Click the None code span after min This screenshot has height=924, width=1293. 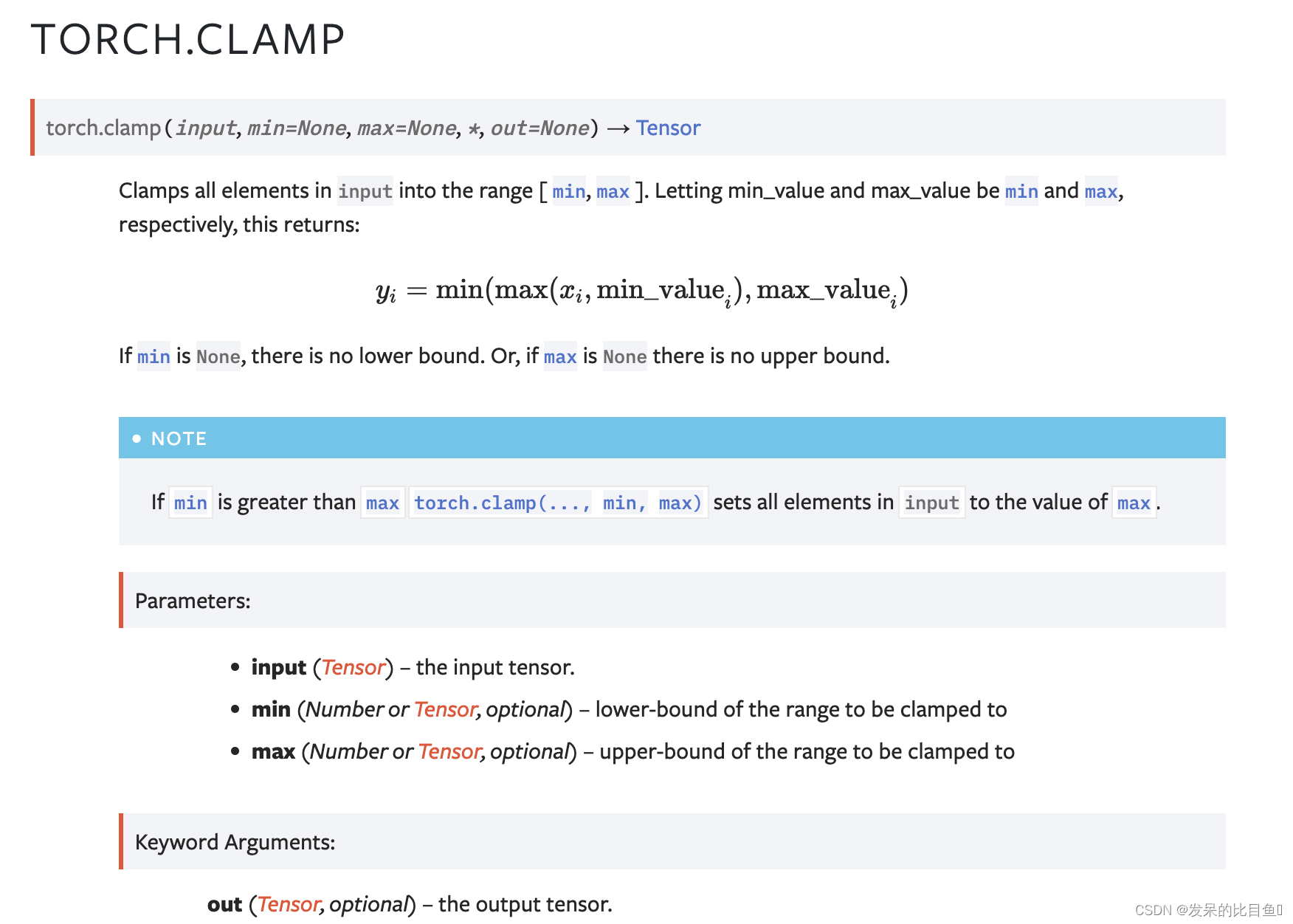click(x=218, y=356)
